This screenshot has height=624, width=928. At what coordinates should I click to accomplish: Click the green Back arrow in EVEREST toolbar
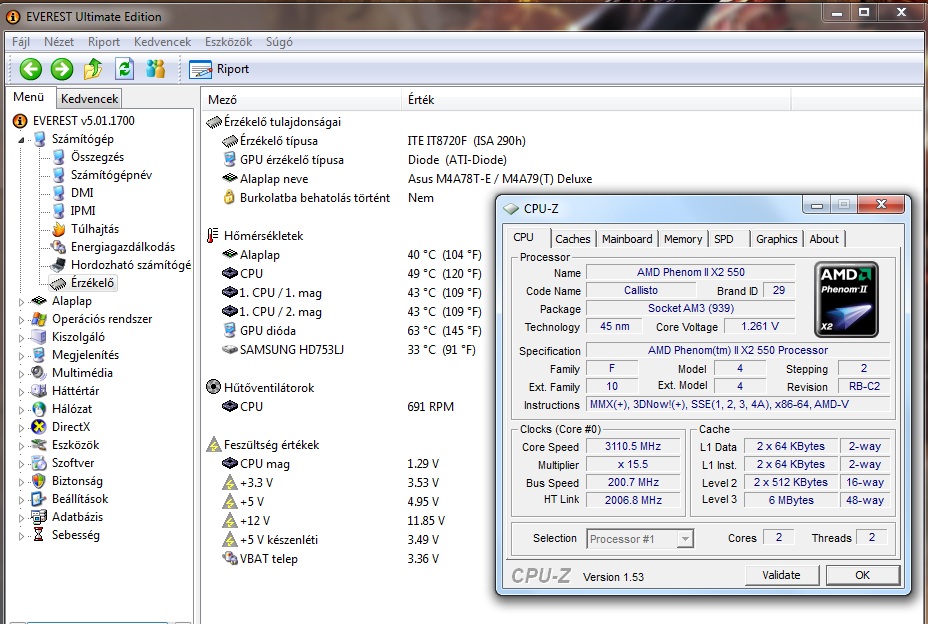[30, 69]
